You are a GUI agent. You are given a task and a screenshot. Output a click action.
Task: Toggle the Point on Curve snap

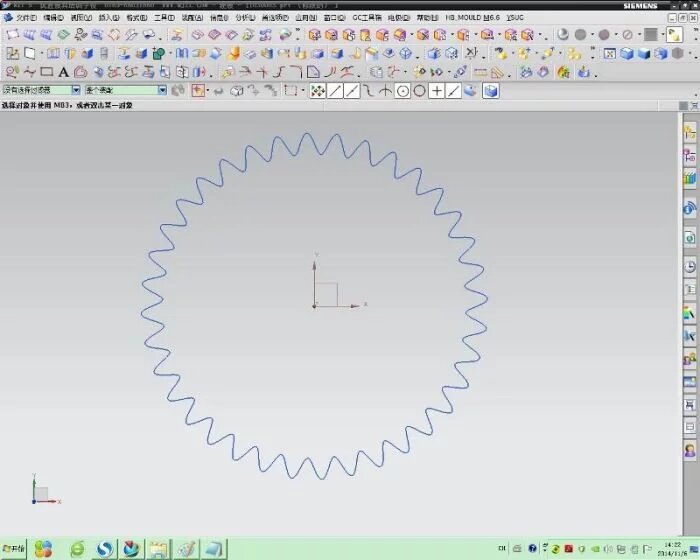454,91
